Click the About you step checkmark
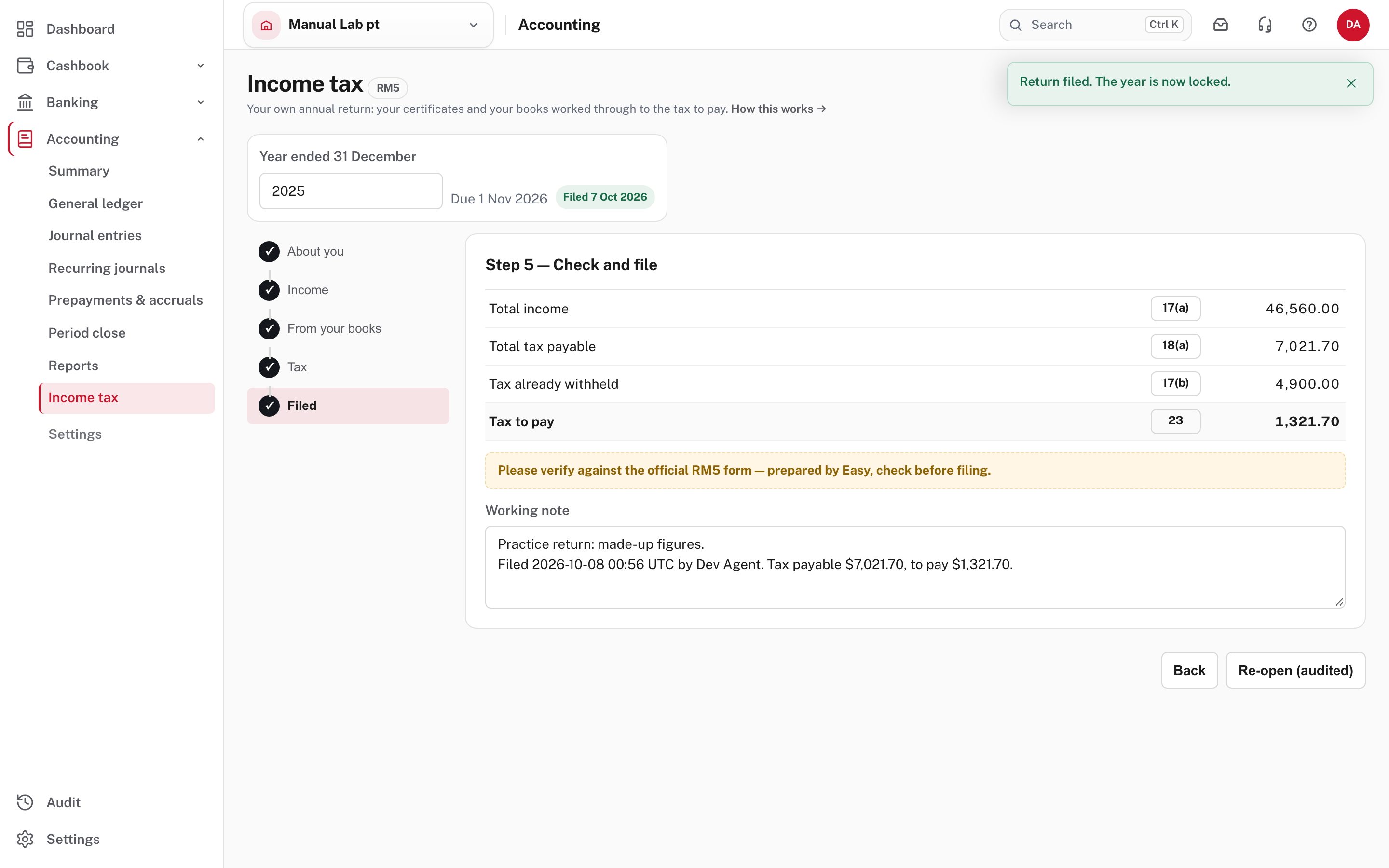 pos(269,251)
